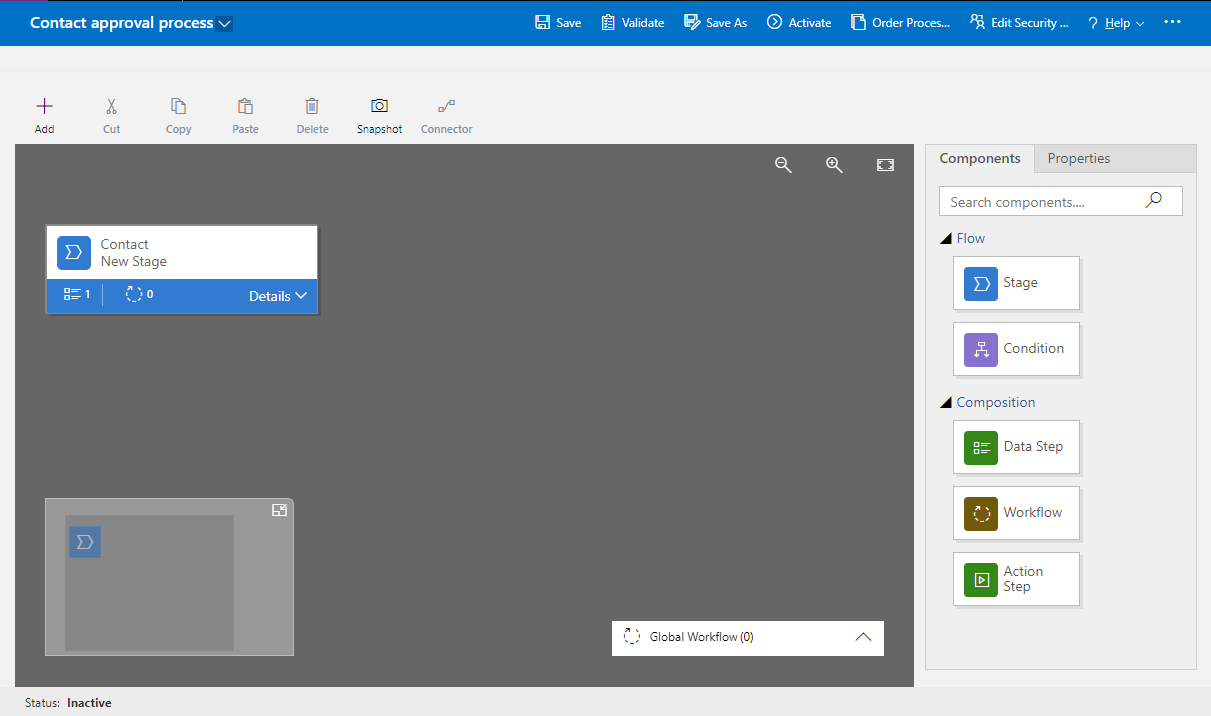Zoom in on the designer canvas
The image size is (1211, 716).
point(834,165)
